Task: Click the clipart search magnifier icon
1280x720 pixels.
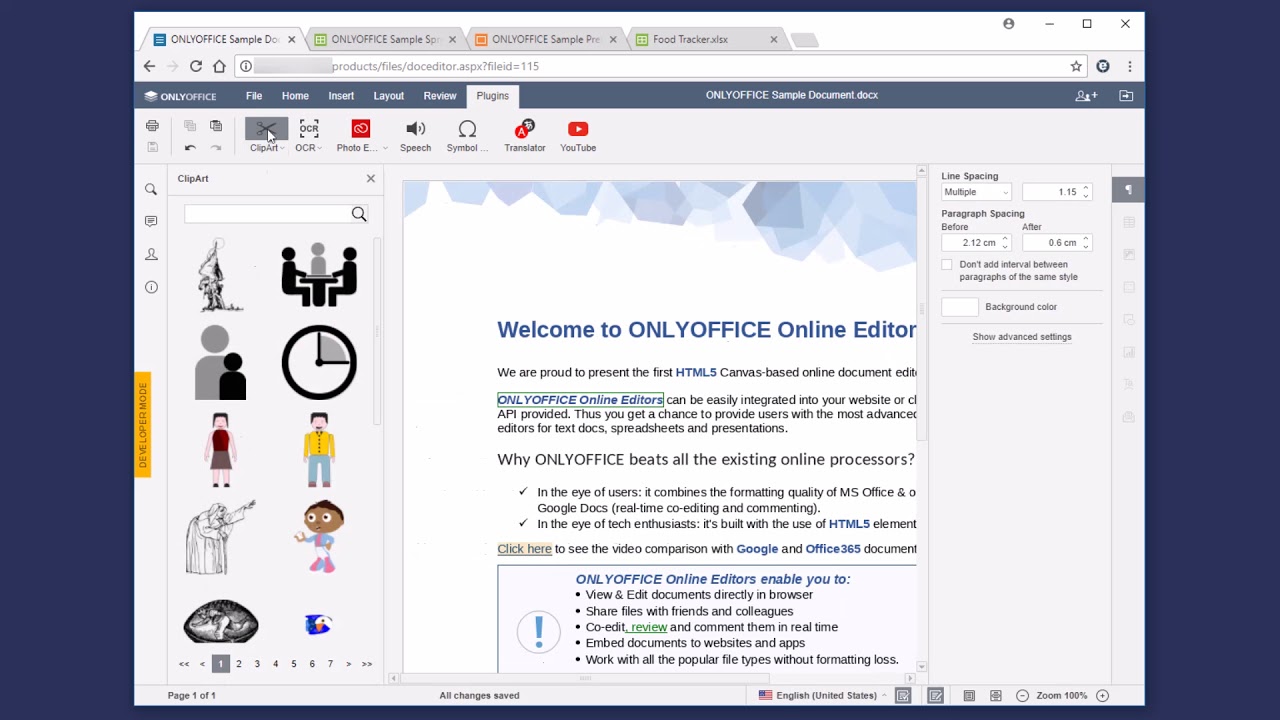Action: tap(359, 214)
